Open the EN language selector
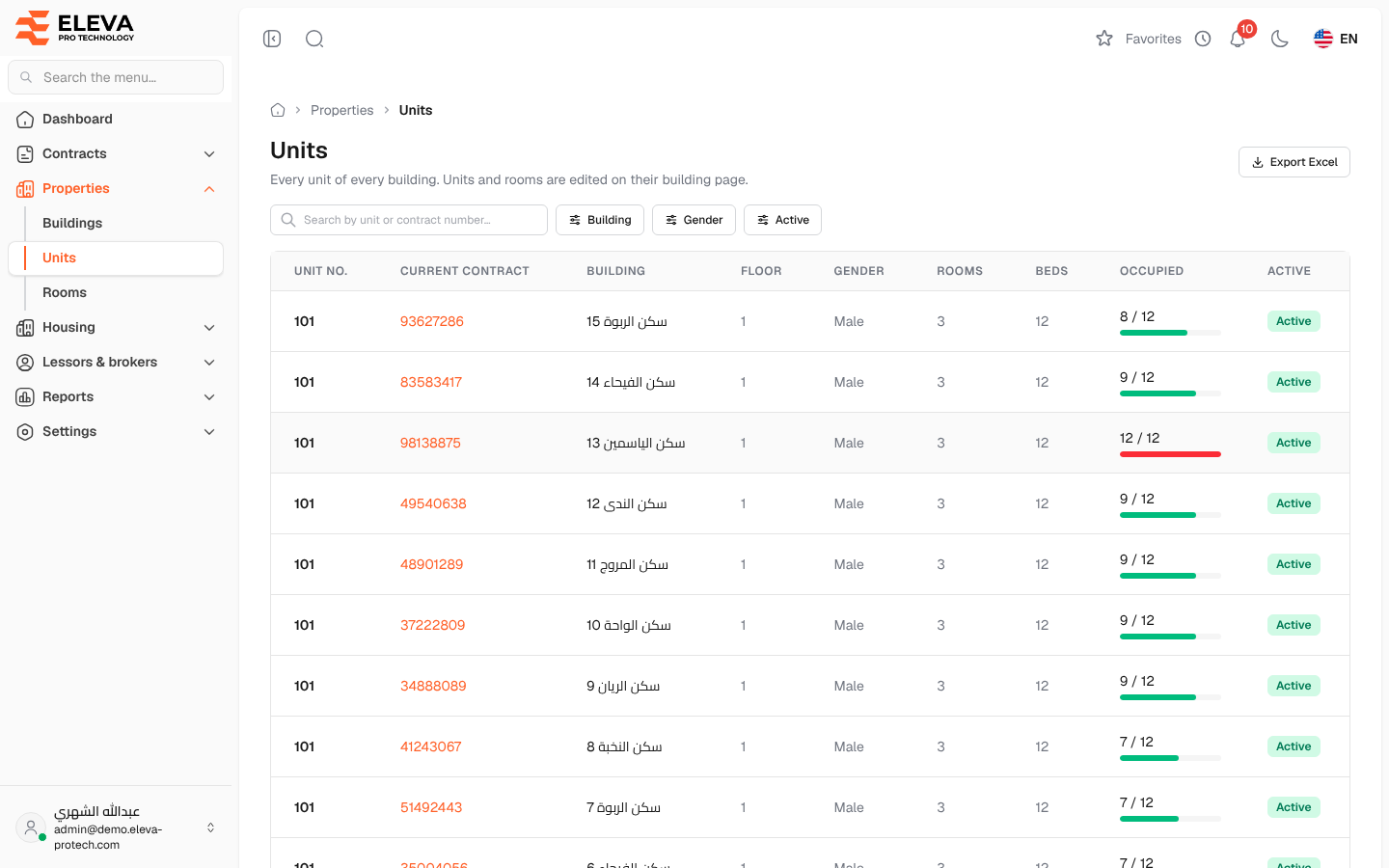The image size is (1389, 868). pyautogui.click(x=1336, y=39)
